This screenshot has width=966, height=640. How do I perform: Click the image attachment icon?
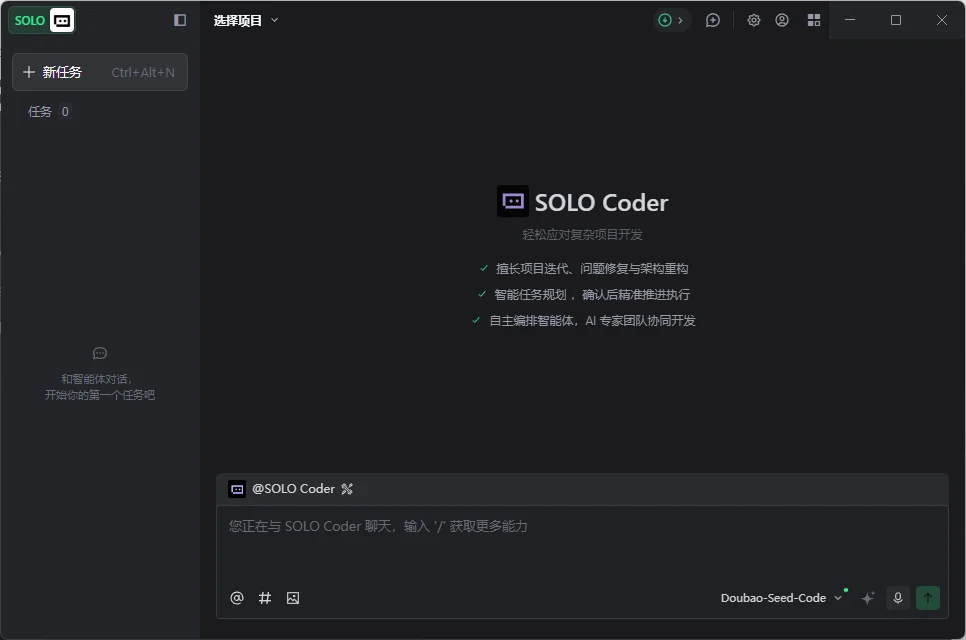[293, 598]
